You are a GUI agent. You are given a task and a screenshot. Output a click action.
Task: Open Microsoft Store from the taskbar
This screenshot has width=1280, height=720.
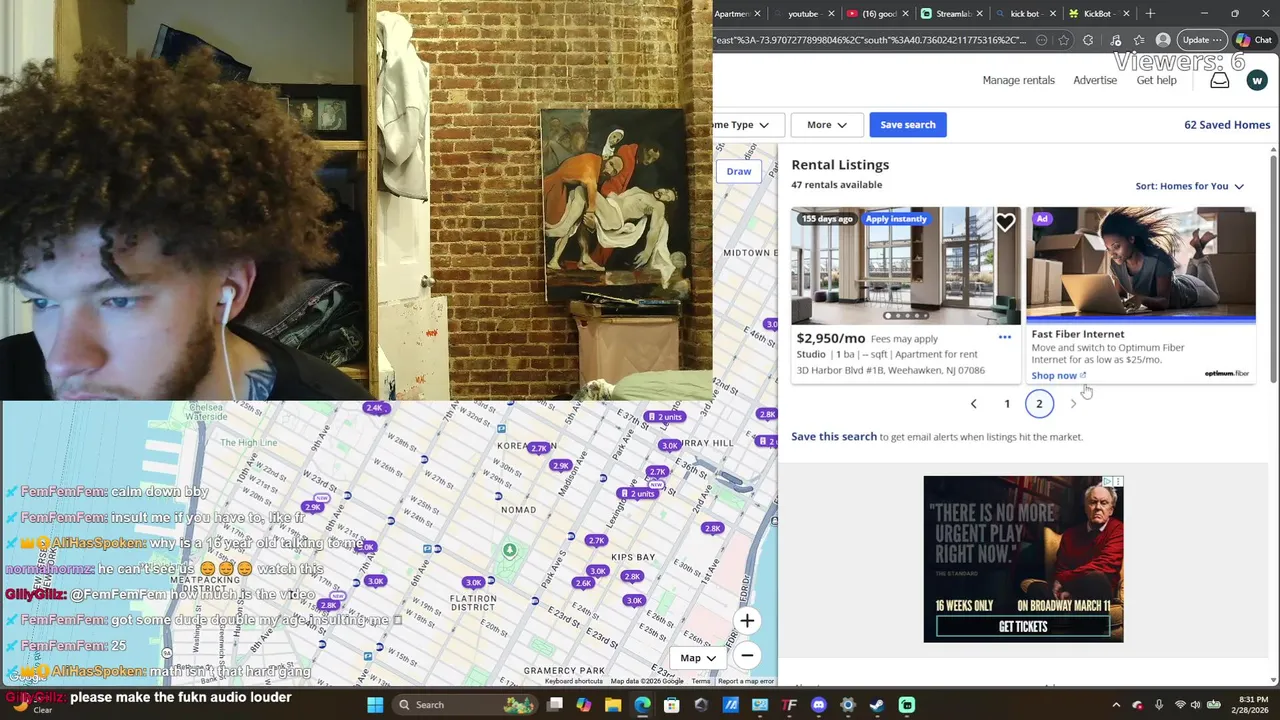click(x=671, y=705)
